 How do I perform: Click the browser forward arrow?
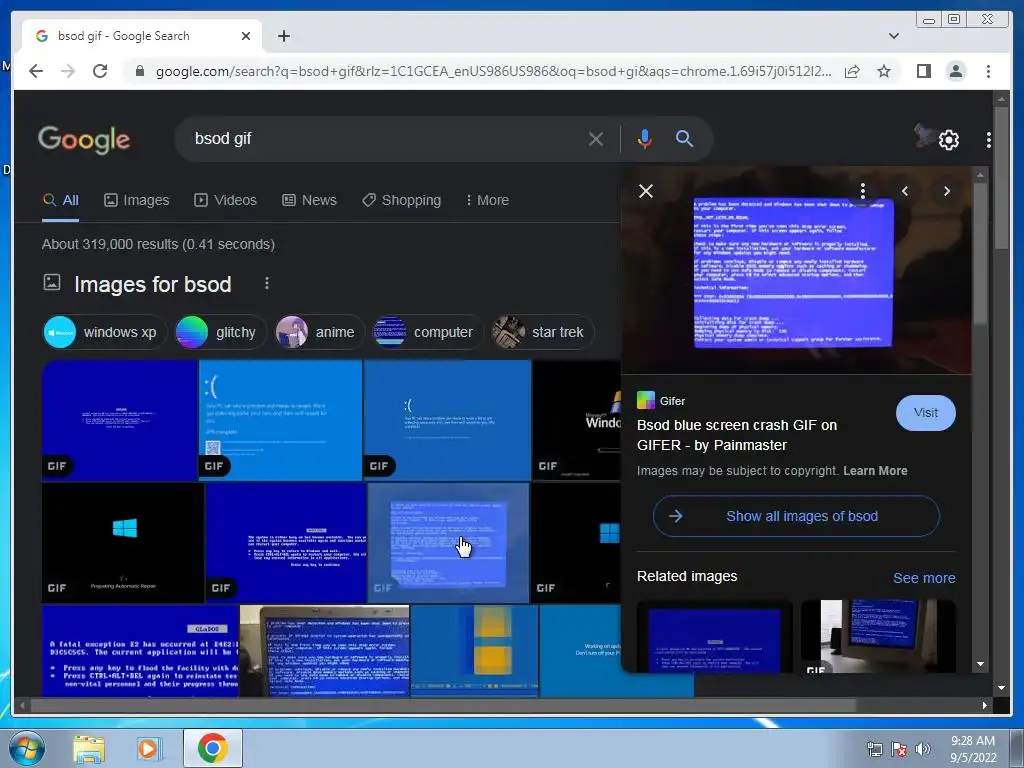click(x=68, y=71)
